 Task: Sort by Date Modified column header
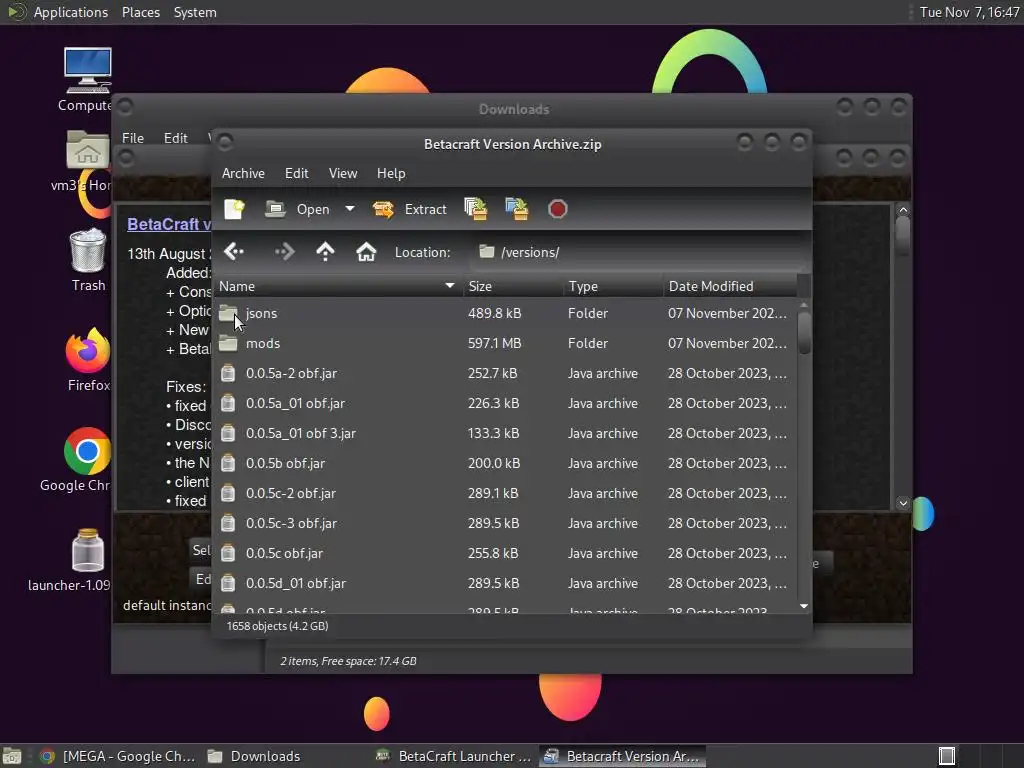coord(730,286)
